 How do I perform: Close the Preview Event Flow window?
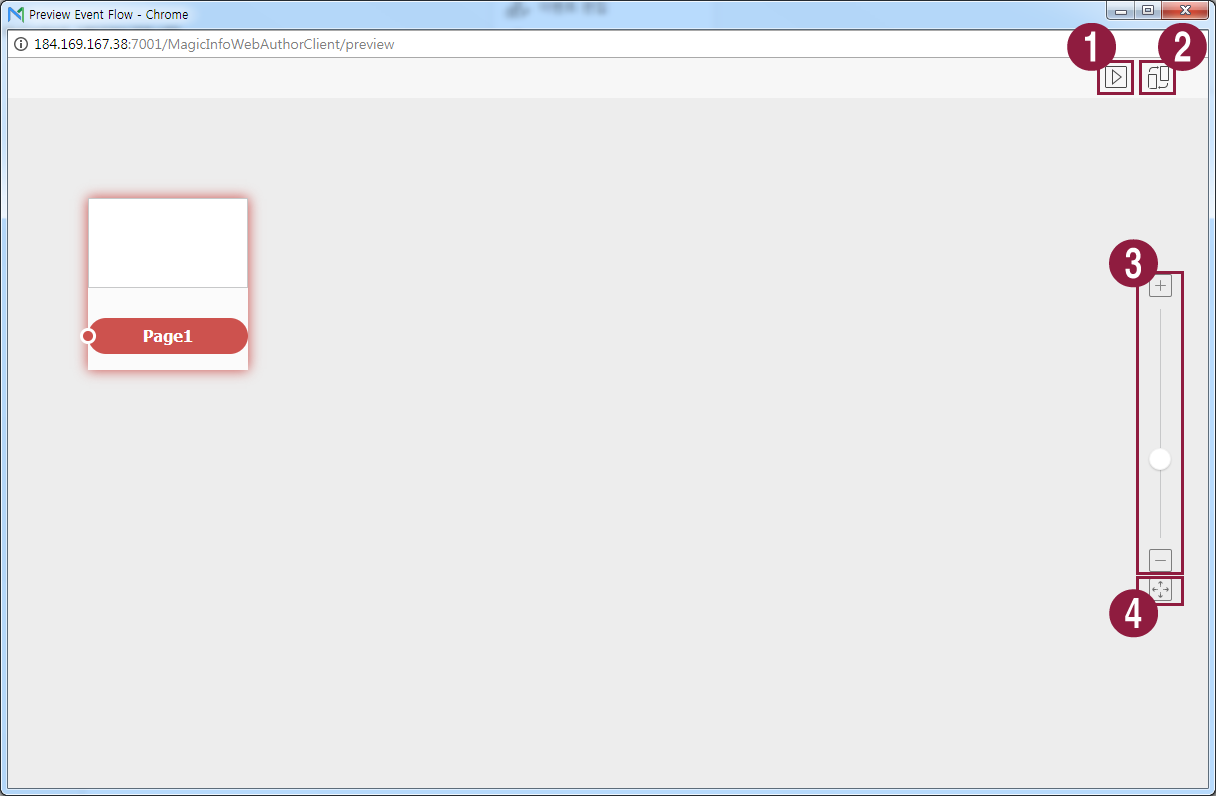1185,11
